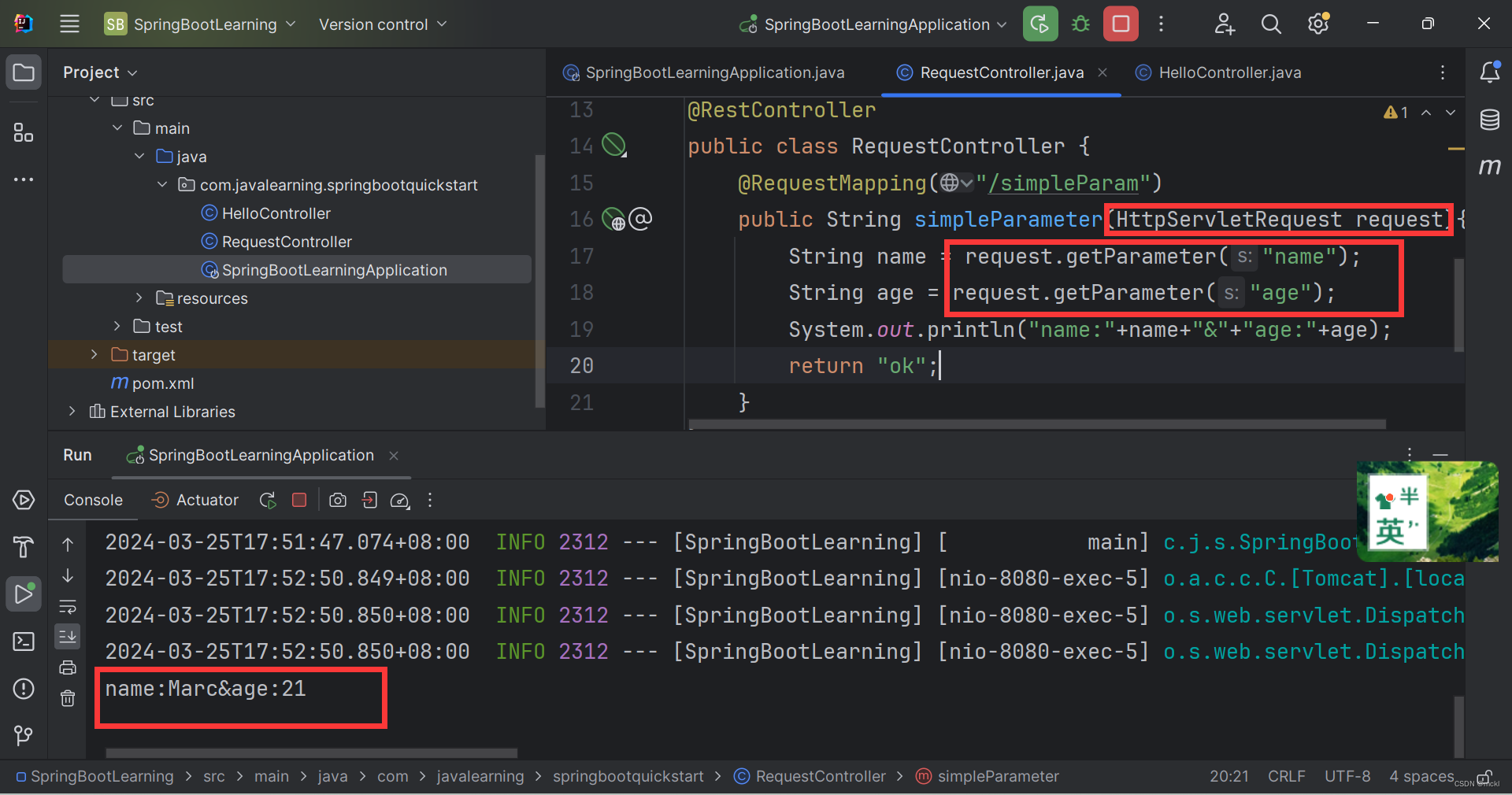Viewport: 1512px width, 795px height.
Task: Click the warning count indicator
Action: pos(1395,113)
